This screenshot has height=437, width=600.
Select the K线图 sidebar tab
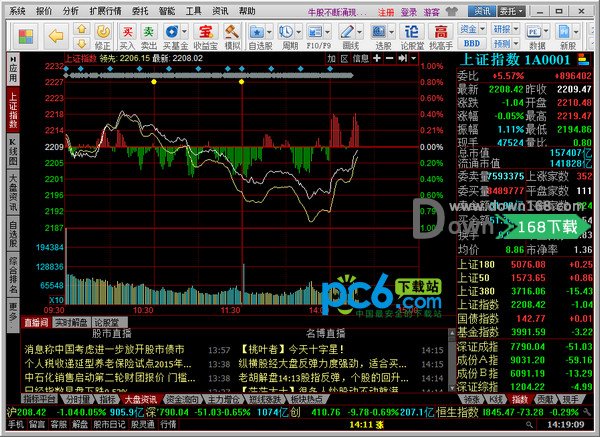[13, 151]
